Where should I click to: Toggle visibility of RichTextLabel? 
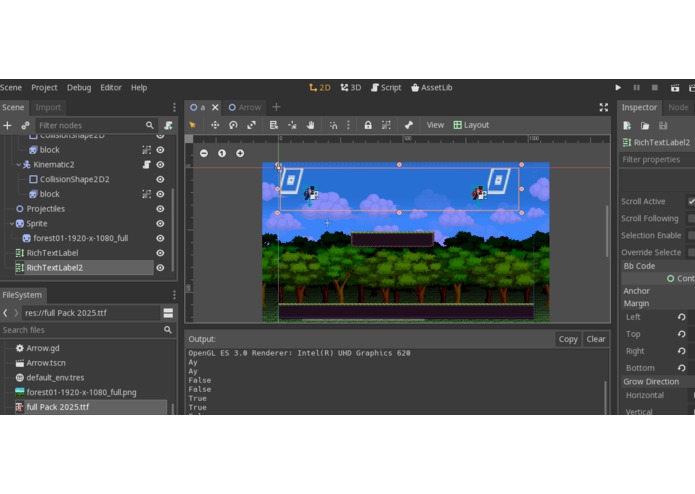click(160, 253)
